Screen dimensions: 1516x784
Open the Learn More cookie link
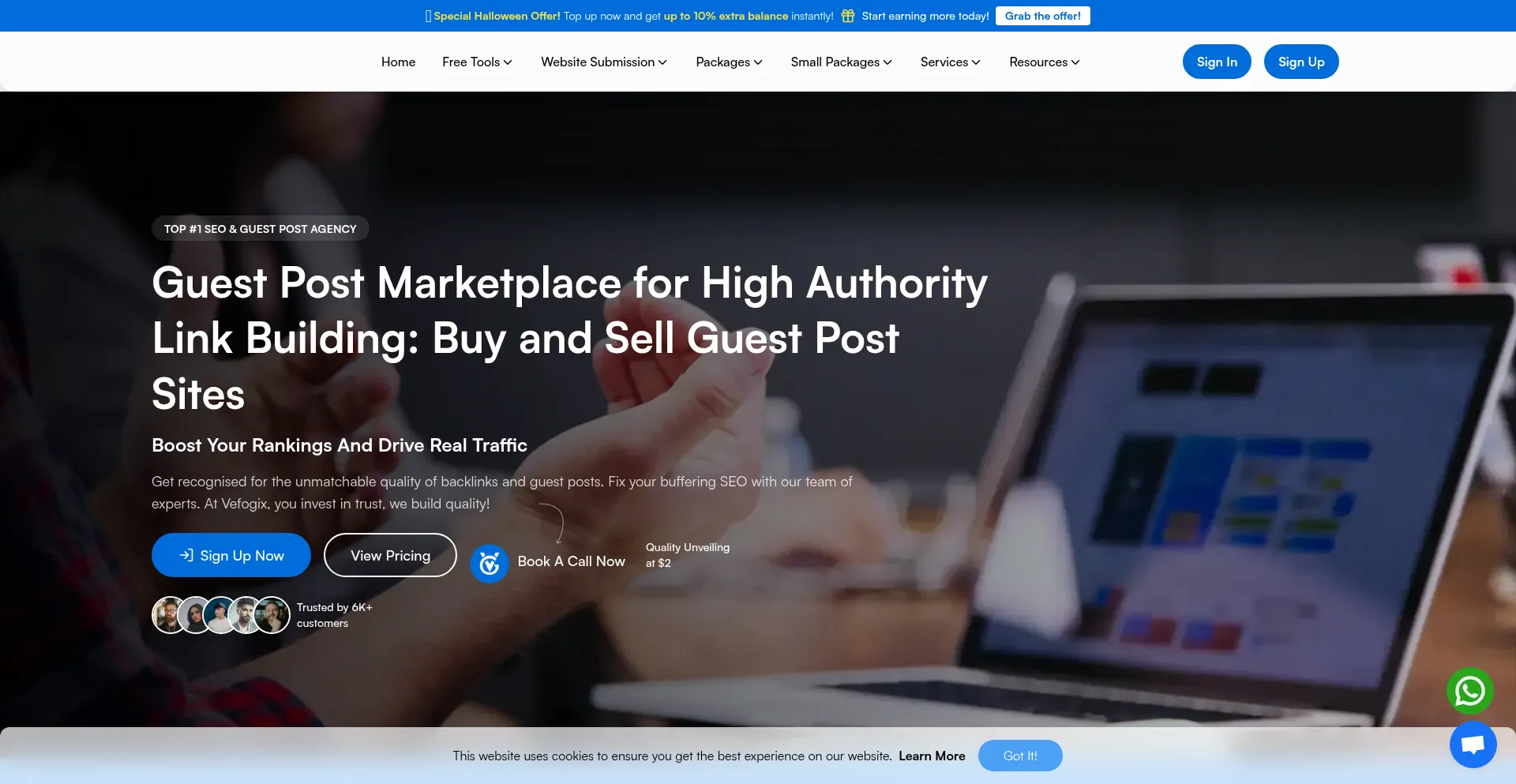pyautogui.click(x=932, y=756)
